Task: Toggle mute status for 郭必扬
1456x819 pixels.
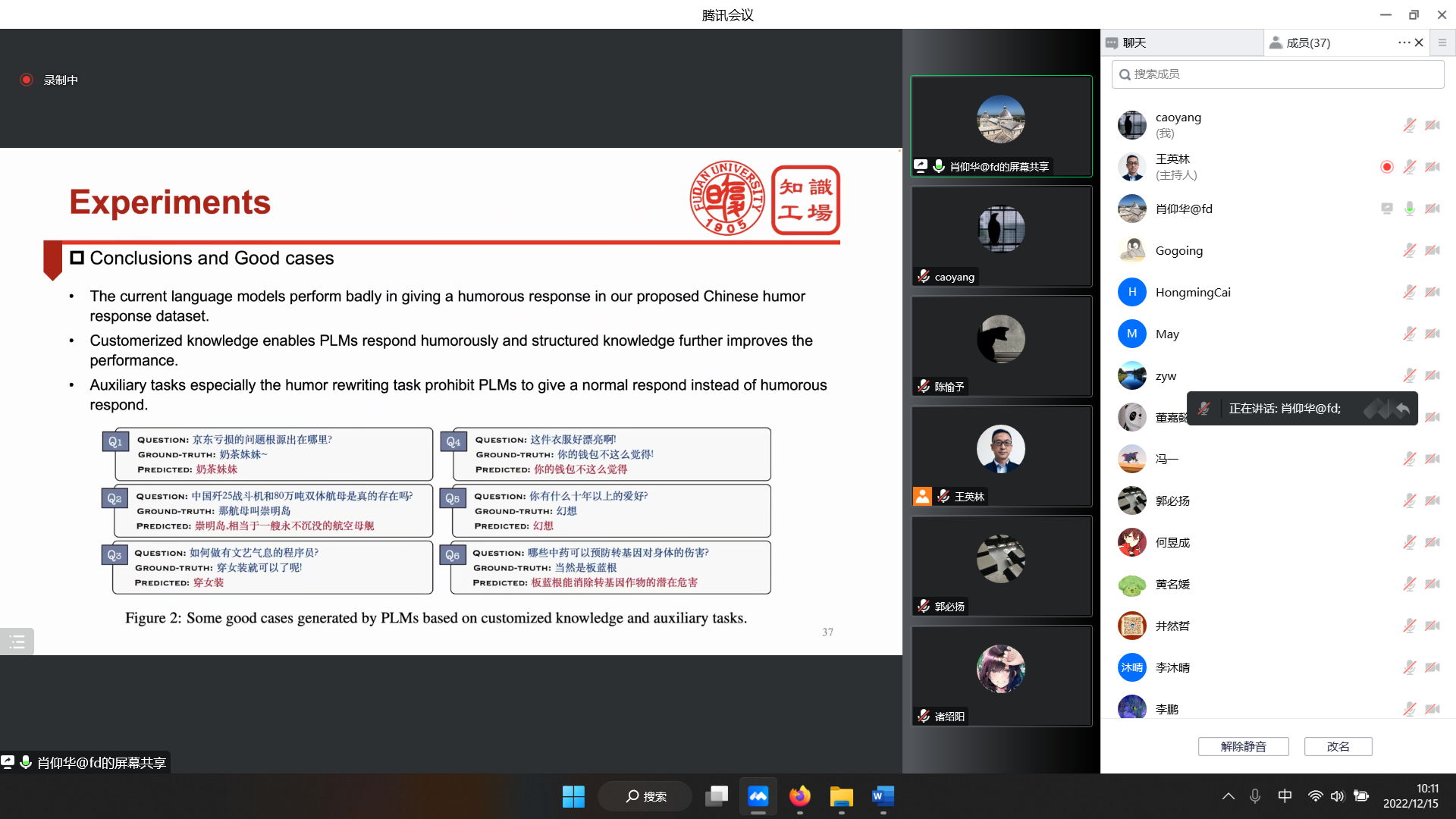Action: tap(1411, 501)
